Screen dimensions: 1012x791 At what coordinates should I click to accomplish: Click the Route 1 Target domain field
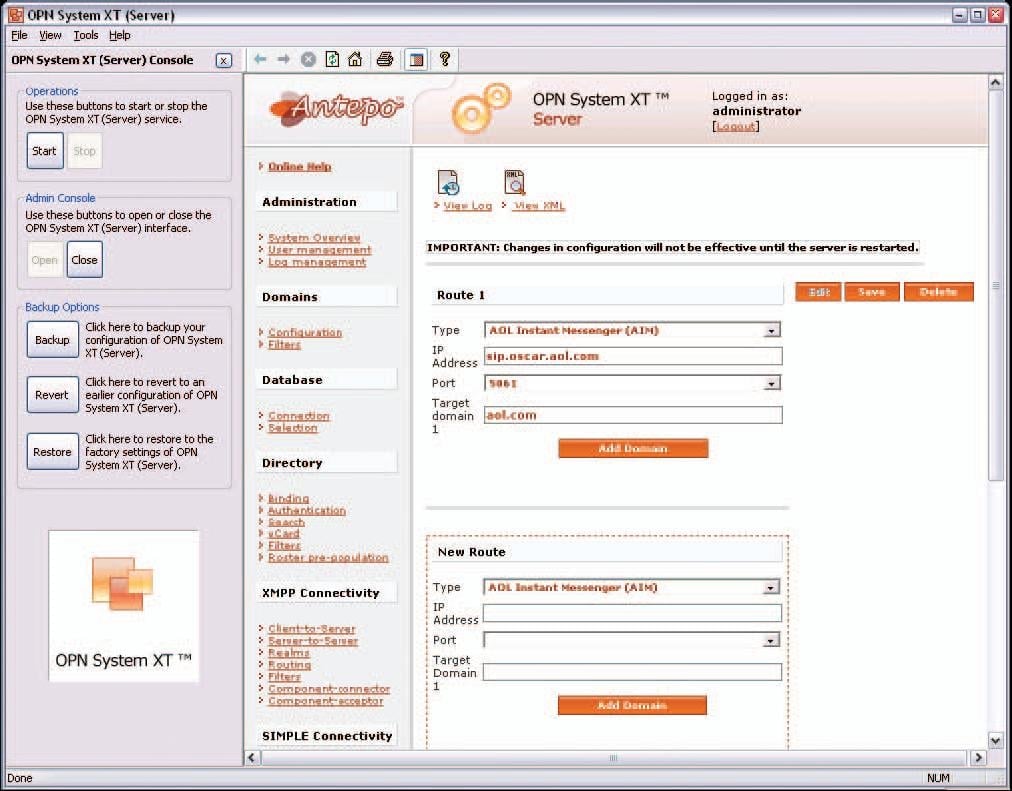click(x=633, y=415)
